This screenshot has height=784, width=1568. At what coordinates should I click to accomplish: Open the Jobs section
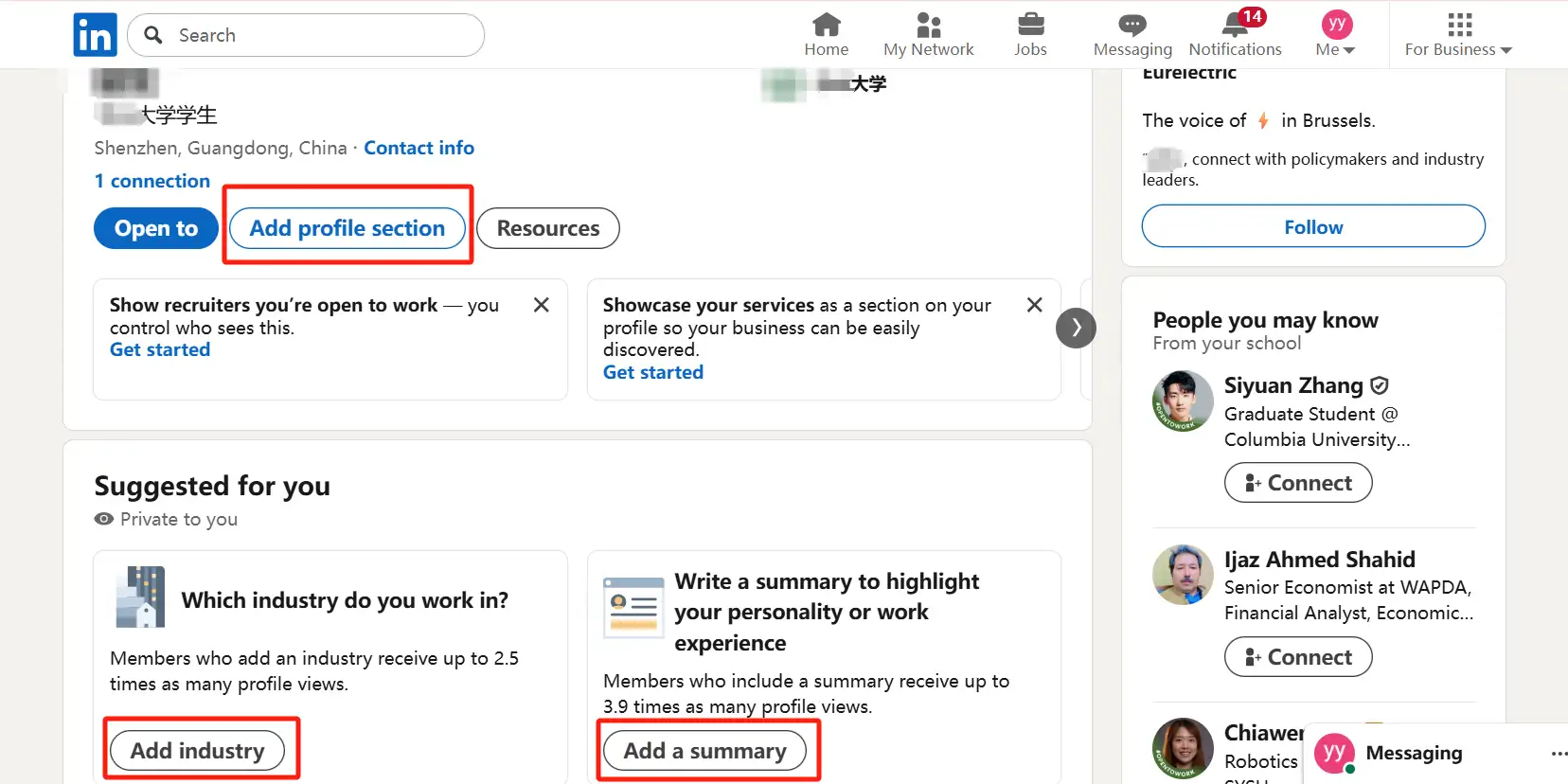point(1030,35)
